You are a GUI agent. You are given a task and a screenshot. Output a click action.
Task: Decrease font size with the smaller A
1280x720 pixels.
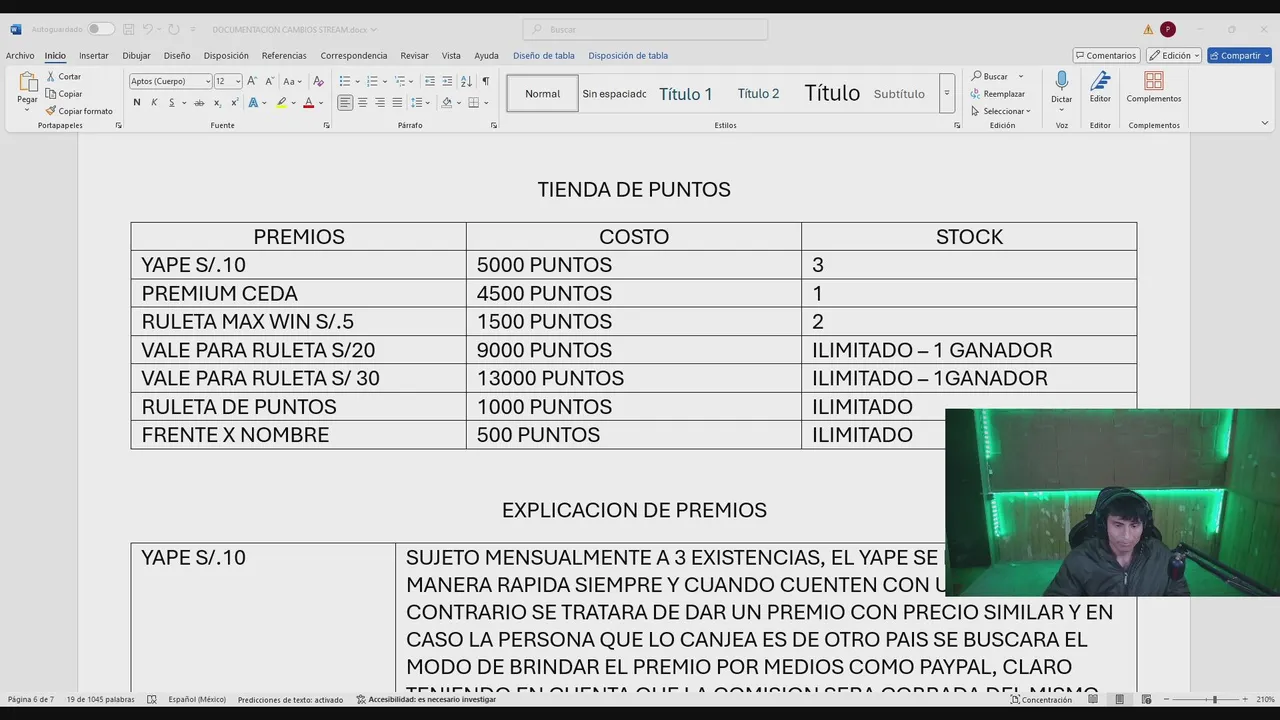269,81
